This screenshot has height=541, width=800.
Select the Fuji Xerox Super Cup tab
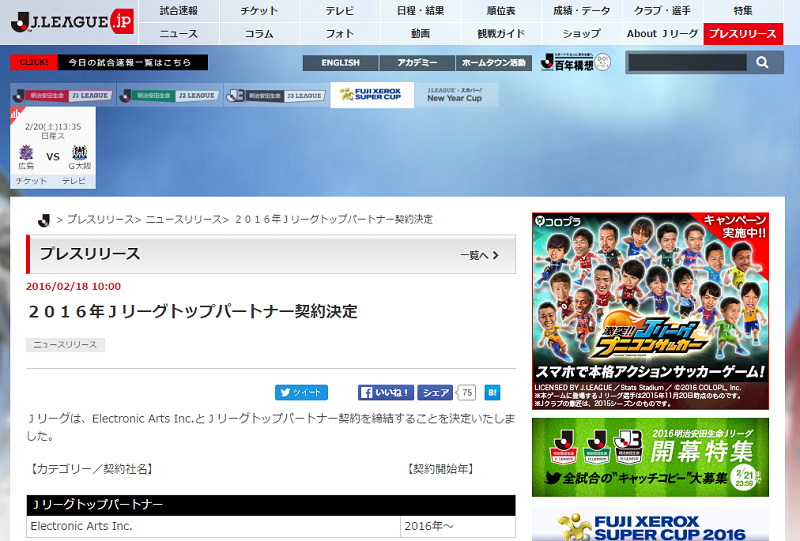click(x=372, y=95)
